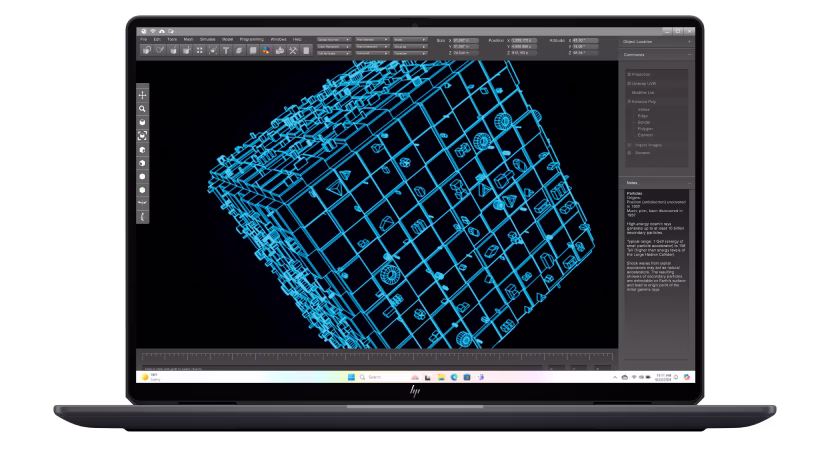The height and width of the screenshot is (450, 830).
Task: Open the taskbar clock and date
Action: pyautogui.click(x=664, y=377)
